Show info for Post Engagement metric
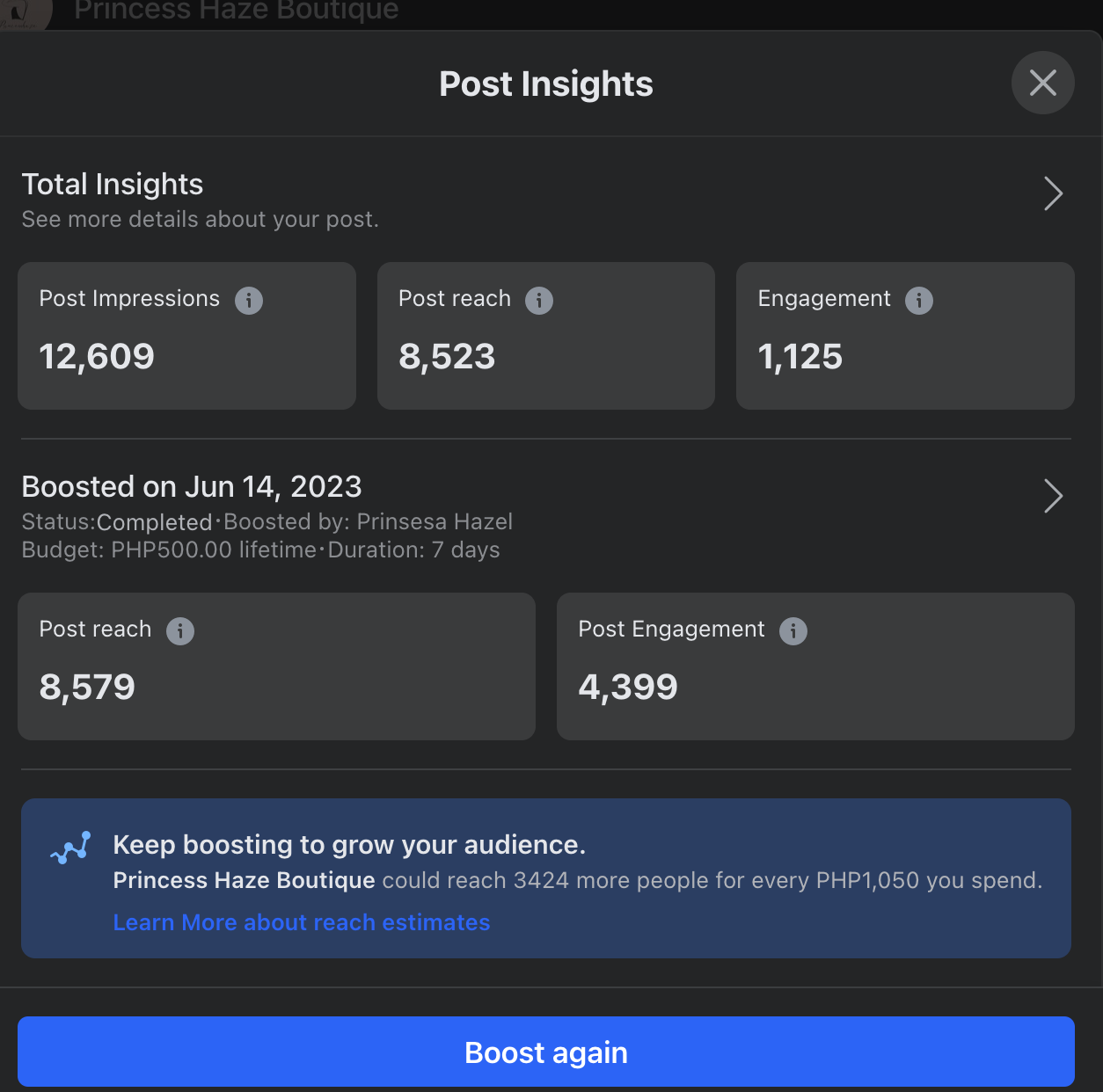This screenshot has height=1092, width=1103. click(793, 631)
